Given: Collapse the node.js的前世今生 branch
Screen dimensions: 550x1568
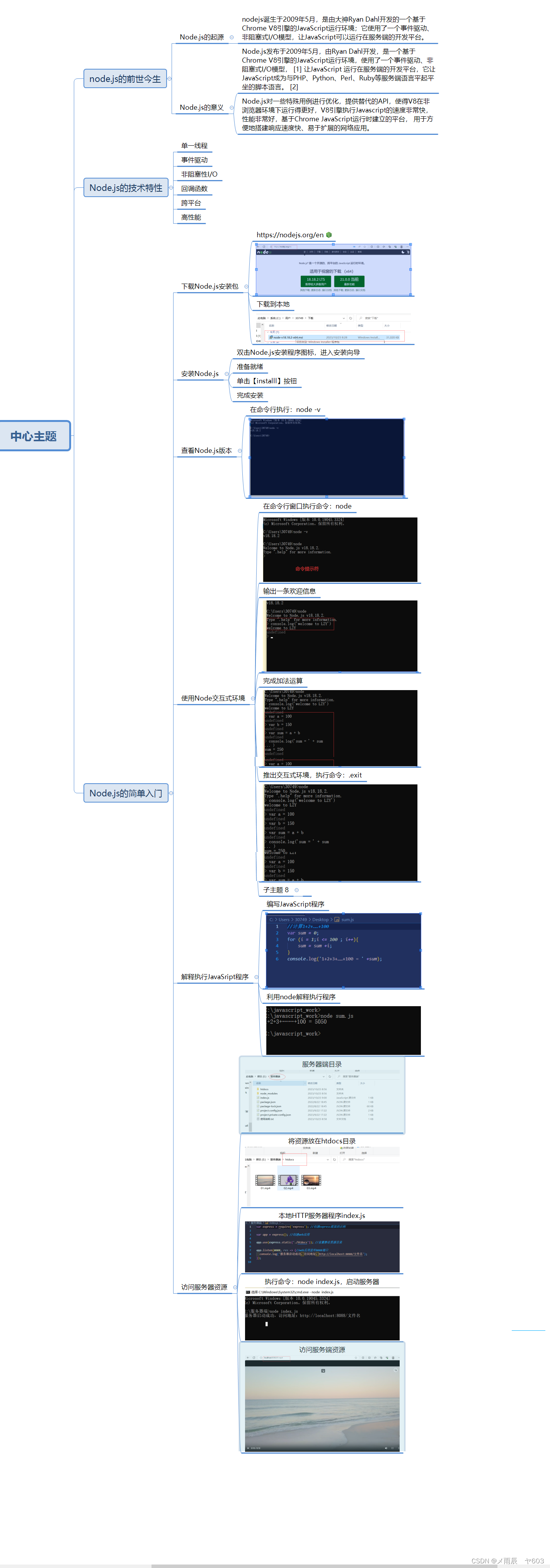Looking at the screenshot, I should pos(169,78).
